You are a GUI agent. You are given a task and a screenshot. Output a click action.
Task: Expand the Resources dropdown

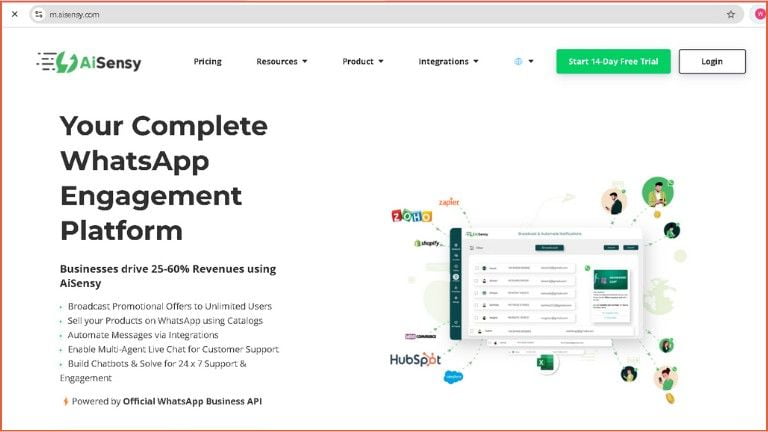[282, 61]
